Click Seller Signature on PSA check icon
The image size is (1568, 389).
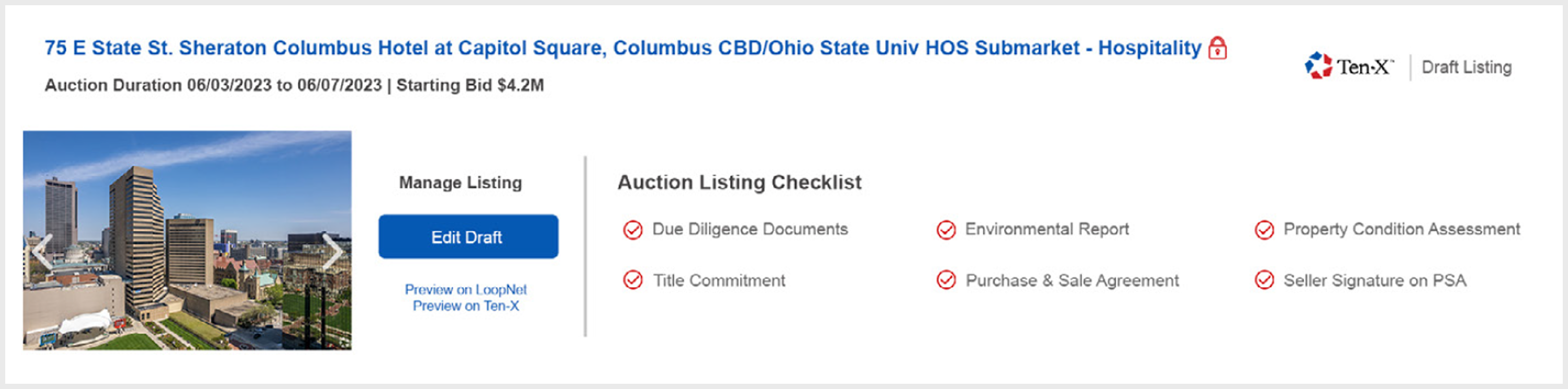pos(1264,281)
